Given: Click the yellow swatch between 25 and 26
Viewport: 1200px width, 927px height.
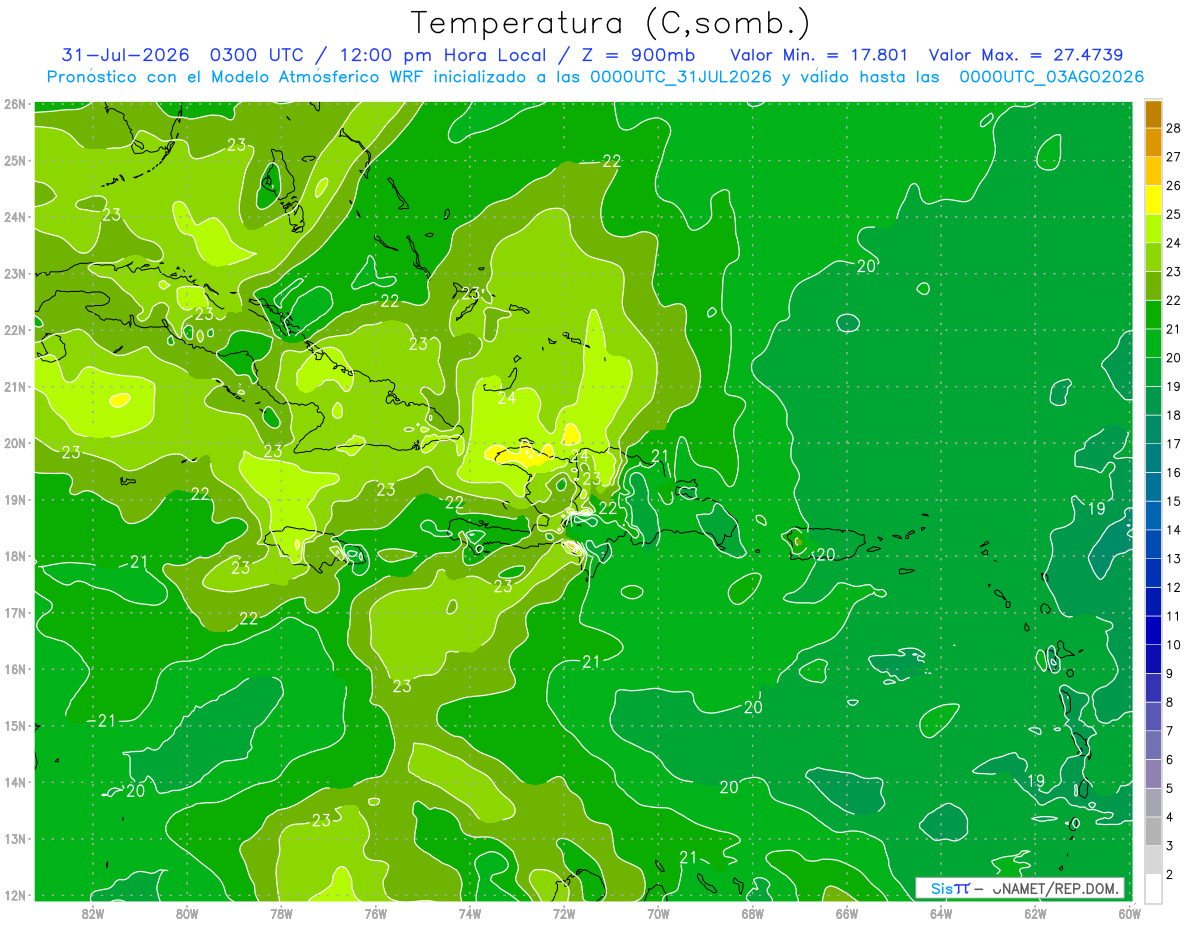Looking at the screenshot, I should tap(1153, 200).
